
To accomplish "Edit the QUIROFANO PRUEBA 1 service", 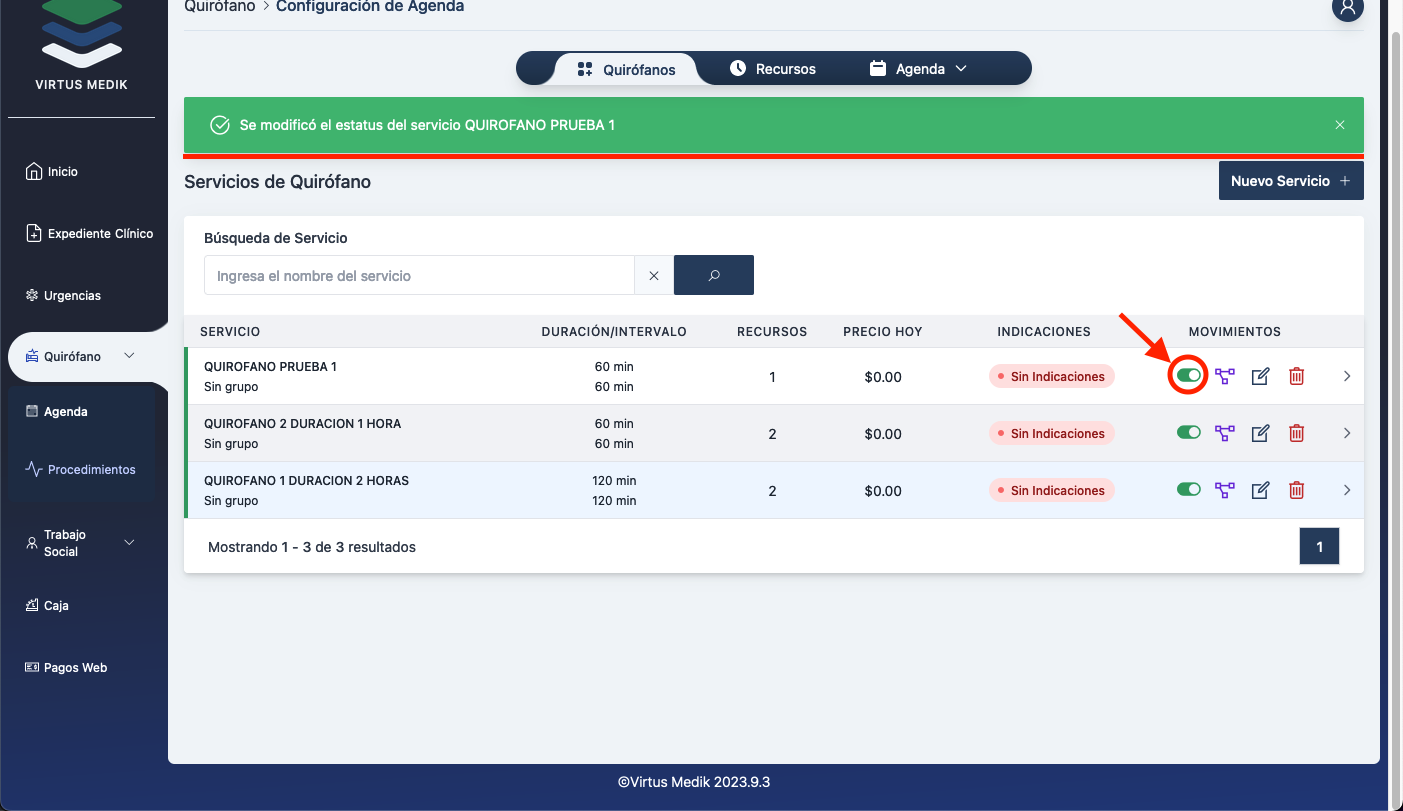I will (x=1261, y=377).
